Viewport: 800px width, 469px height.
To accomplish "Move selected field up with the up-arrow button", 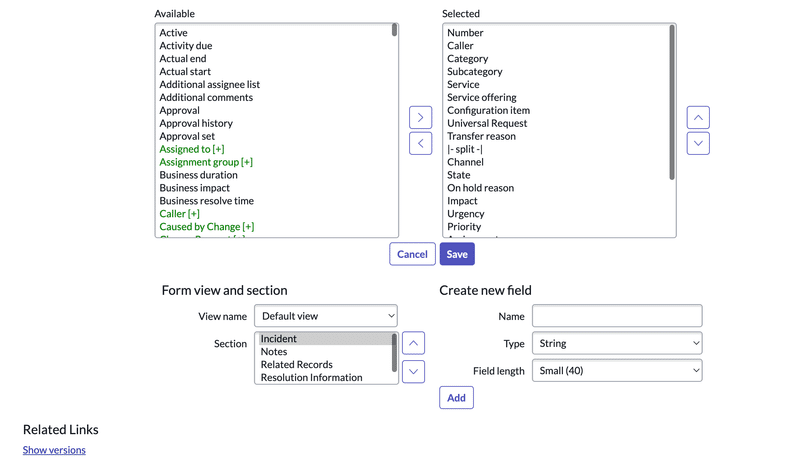I will point(698,117).
